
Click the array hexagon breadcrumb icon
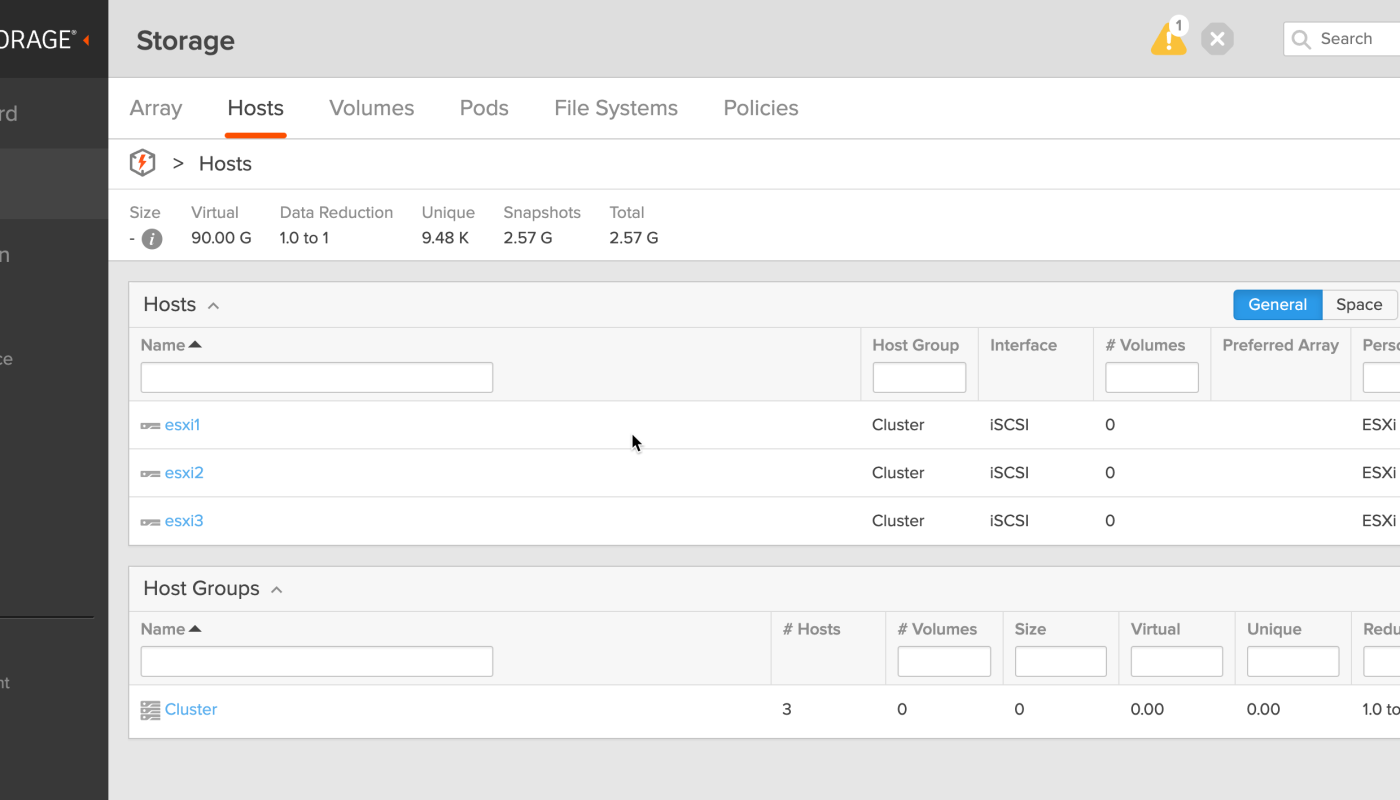(143, 163)
